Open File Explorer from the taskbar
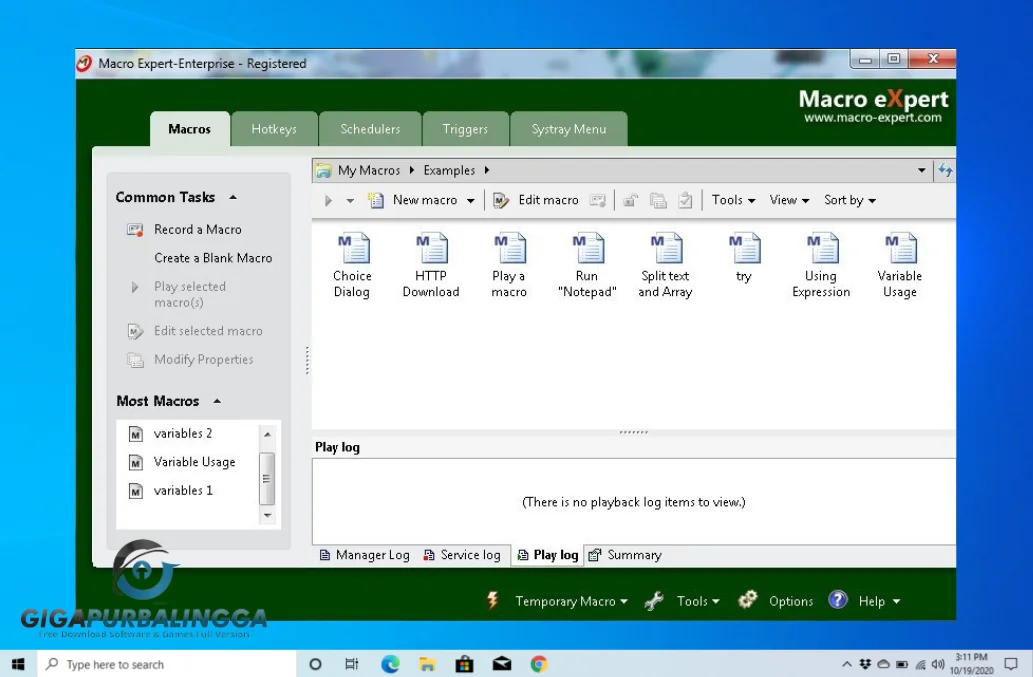Viewport: 1033px width, 677px height. tap(427, 664)
